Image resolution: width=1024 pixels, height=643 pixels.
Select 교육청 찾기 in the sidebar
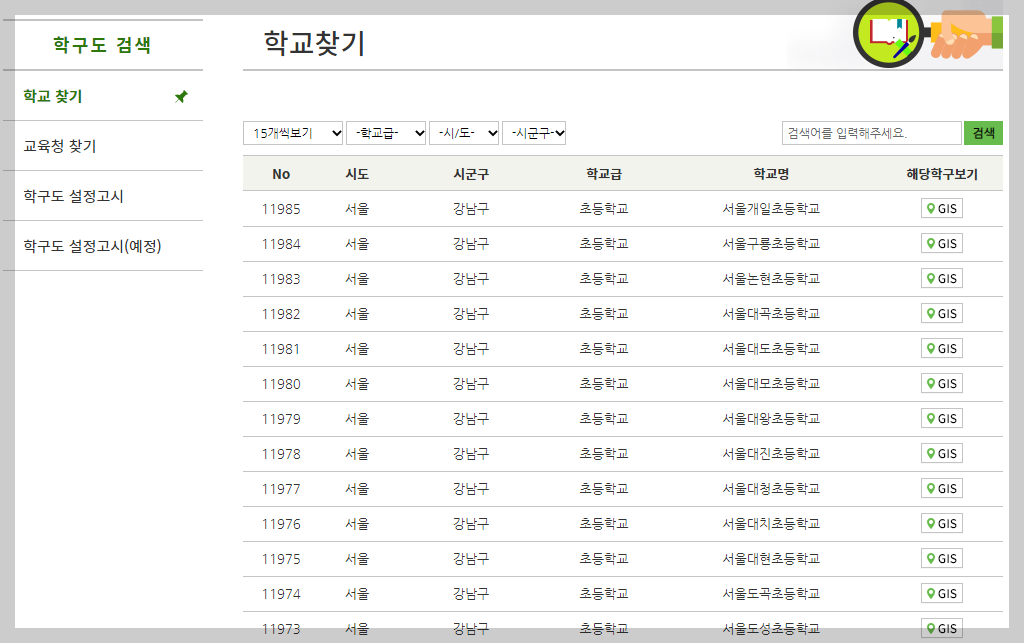(60, 146)
